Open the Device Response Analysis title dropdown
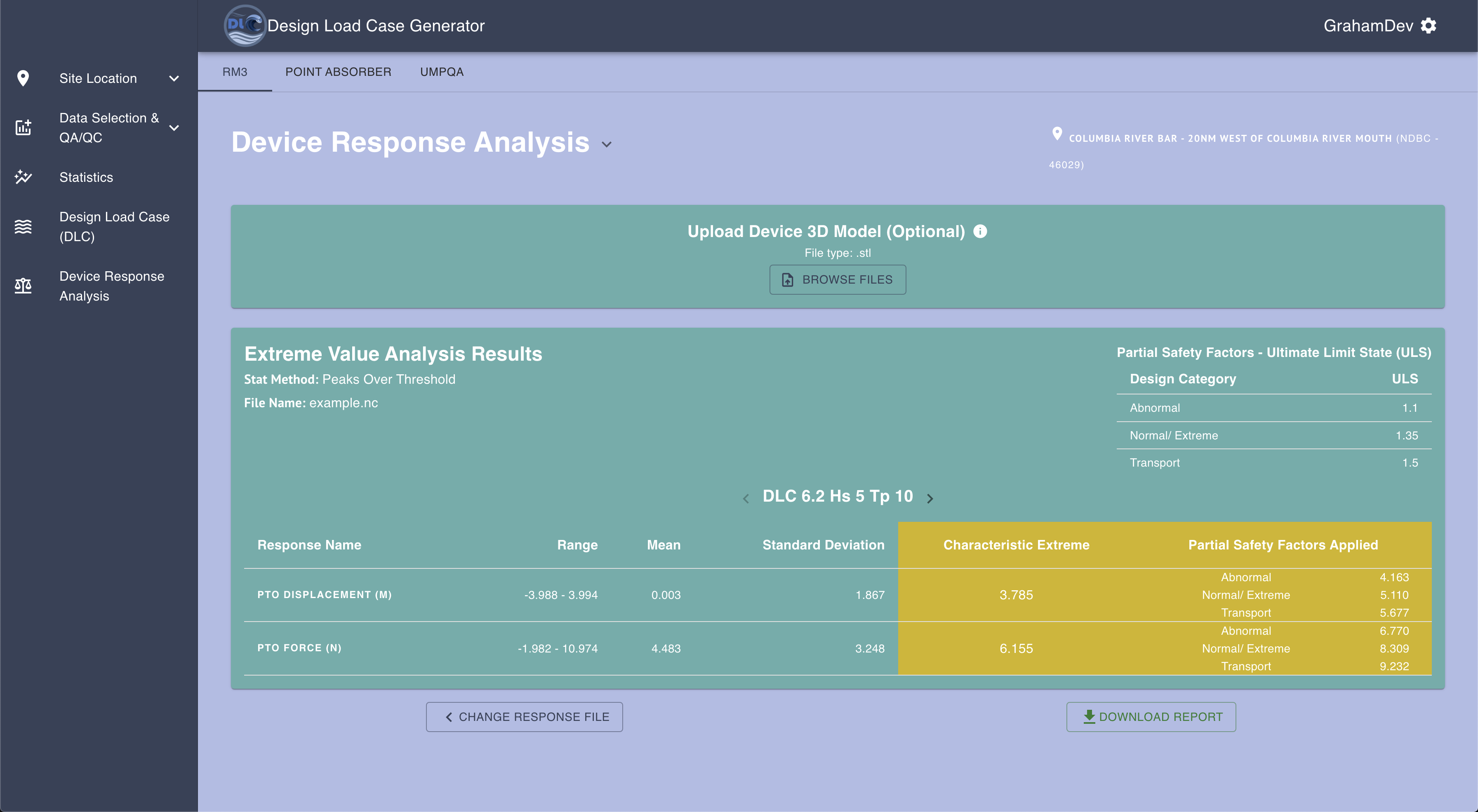1478x812 pixels. click(607, 145)
